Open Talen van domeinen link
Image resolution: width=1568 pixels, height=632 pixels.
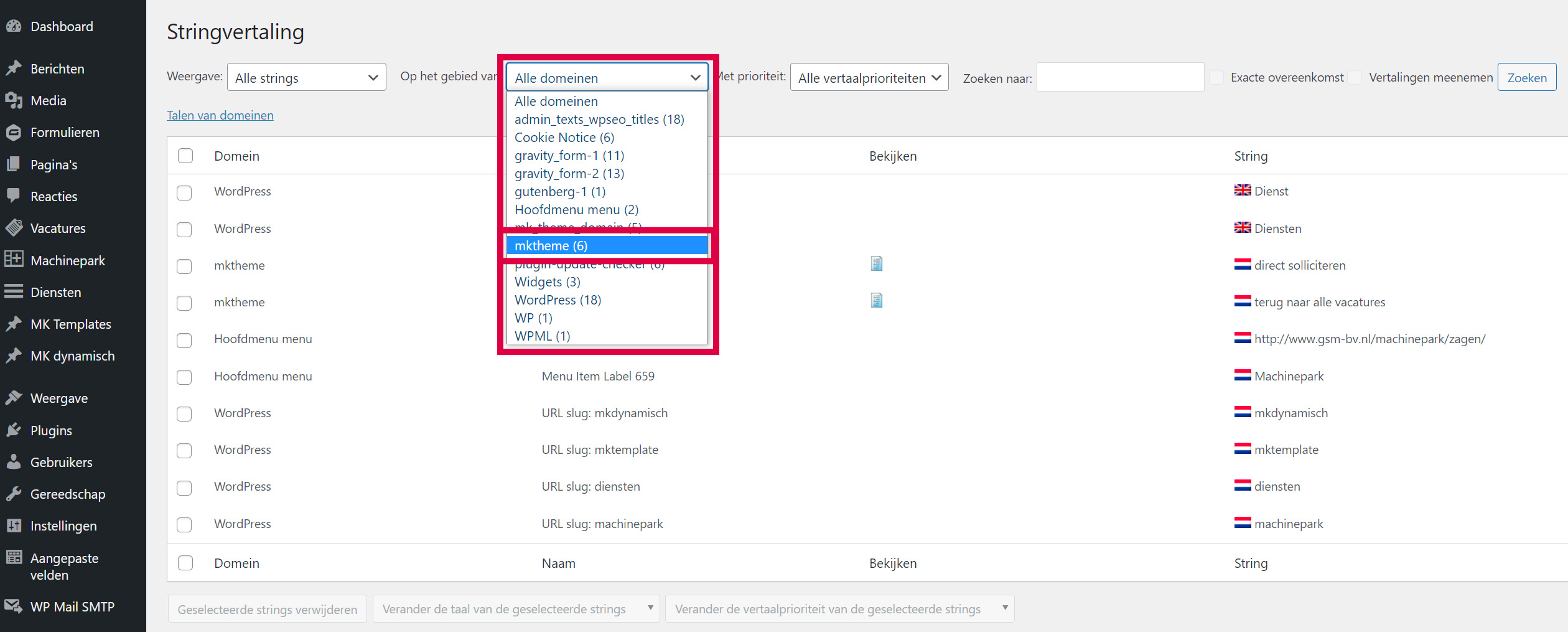(220, 115)
